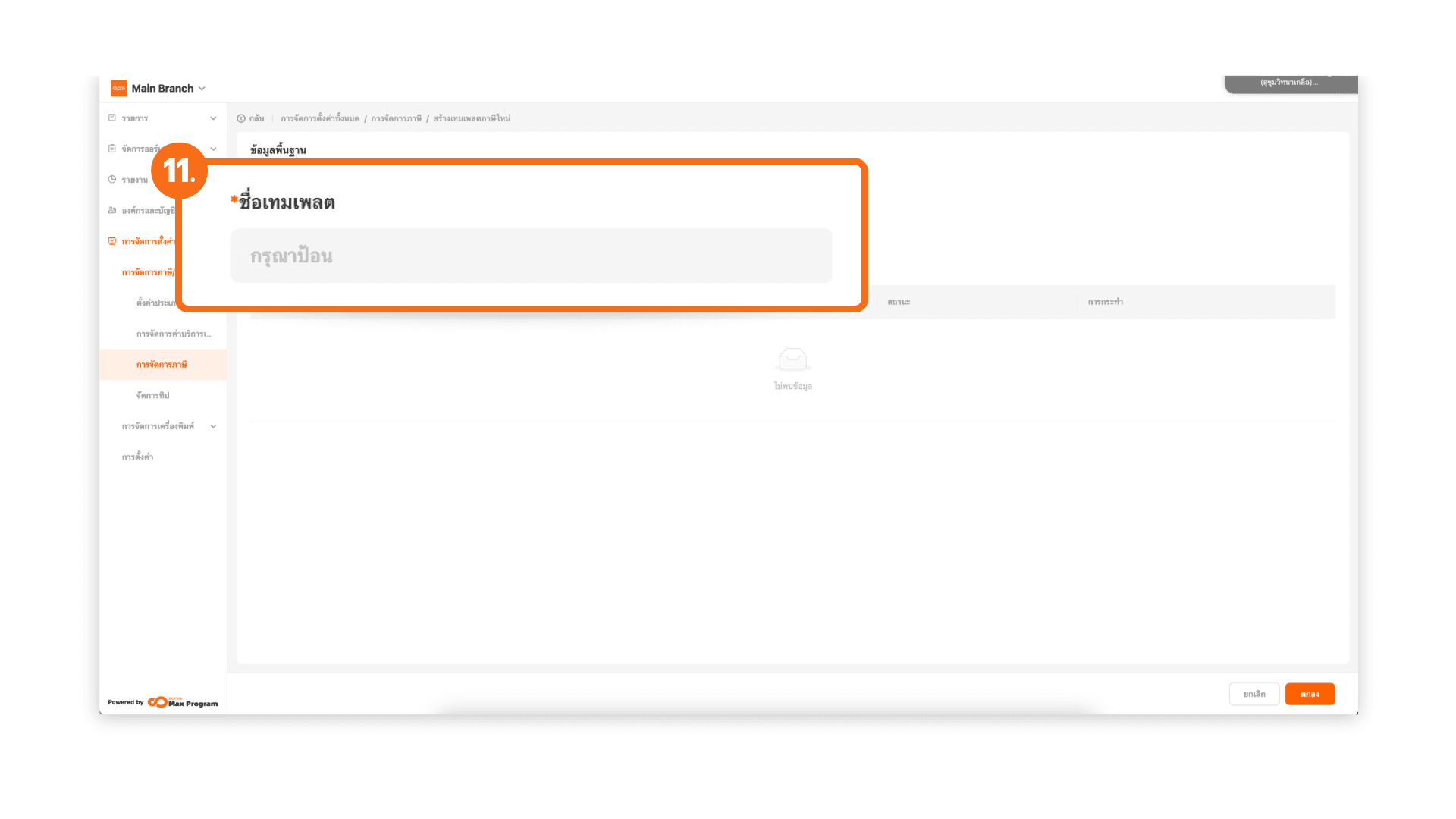Click the รายการ sidebar icon
Image resolution: width=1456 pixels, height=819 pixels.
coord(112,118)
